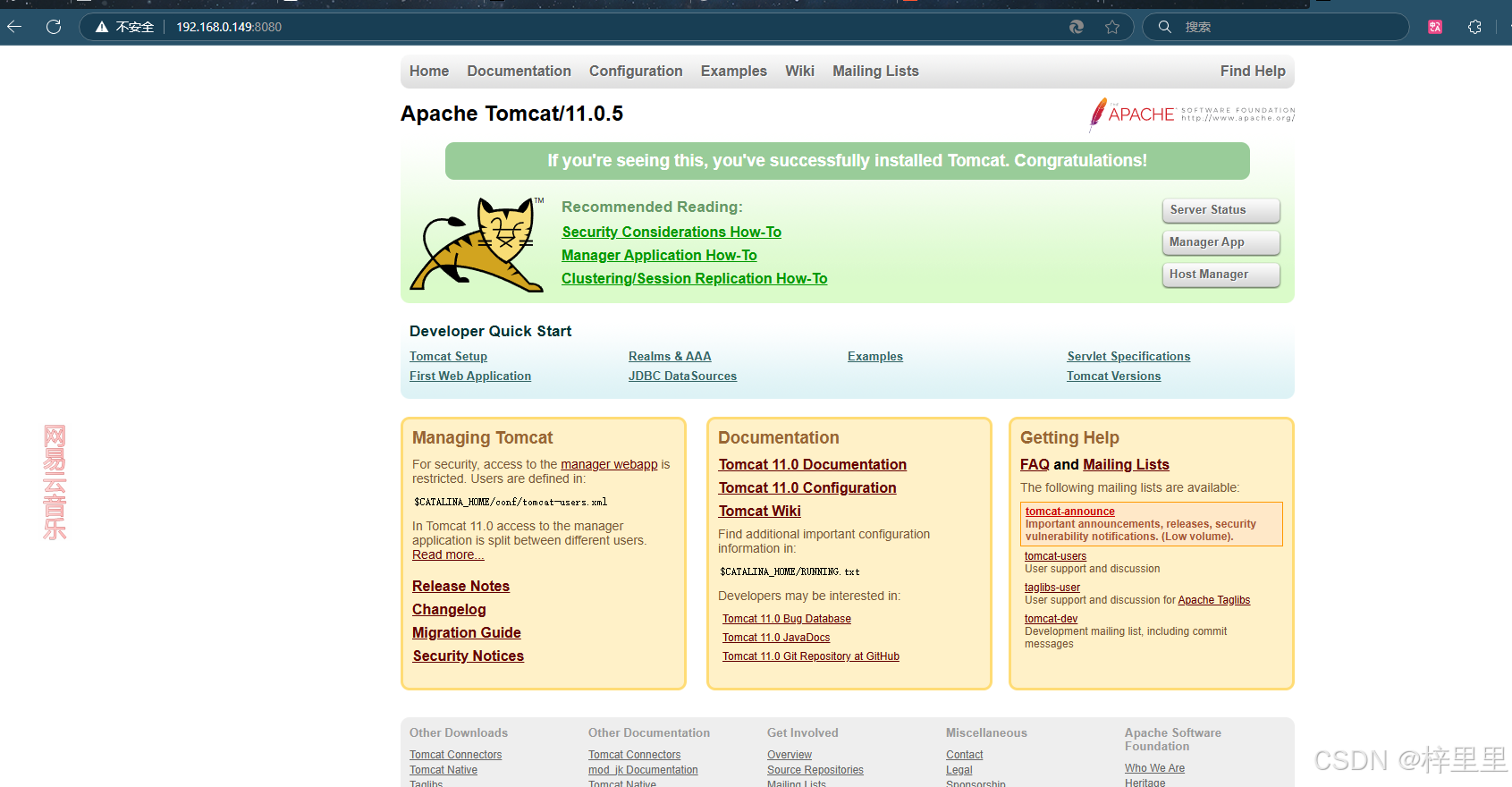Open Tomcat Versions link
The width and height of the screenshot is (1512, 787).
point(1113,376)
